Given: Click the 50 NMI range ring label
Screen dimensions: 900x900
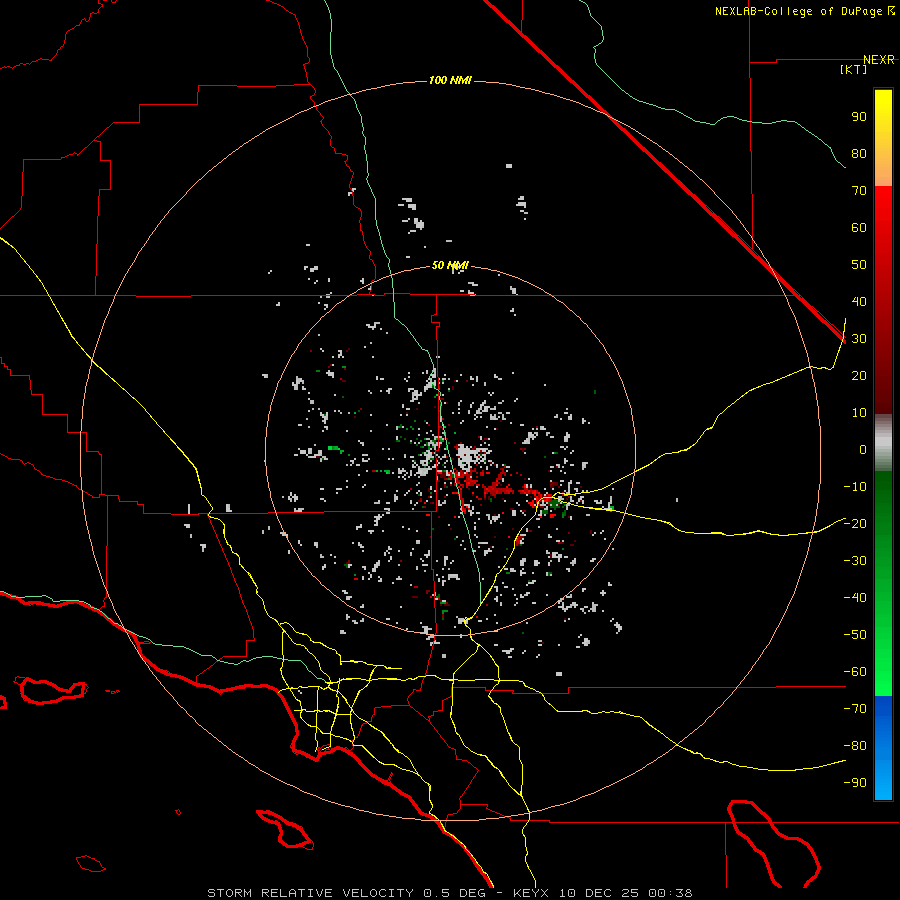Looking at the screenshot, I should coord(450,265).
